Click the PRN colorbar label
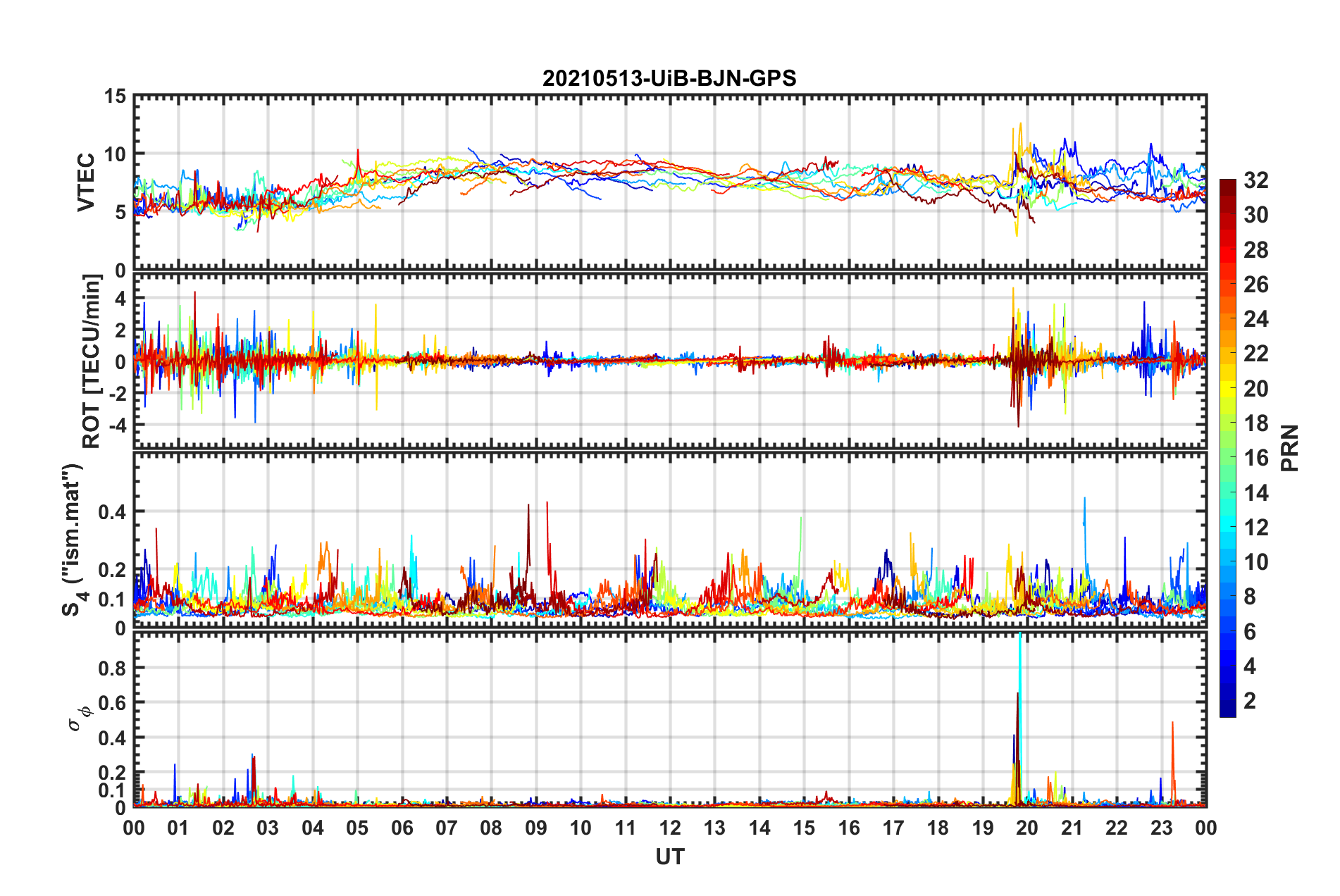 [x=1290, y=448]
